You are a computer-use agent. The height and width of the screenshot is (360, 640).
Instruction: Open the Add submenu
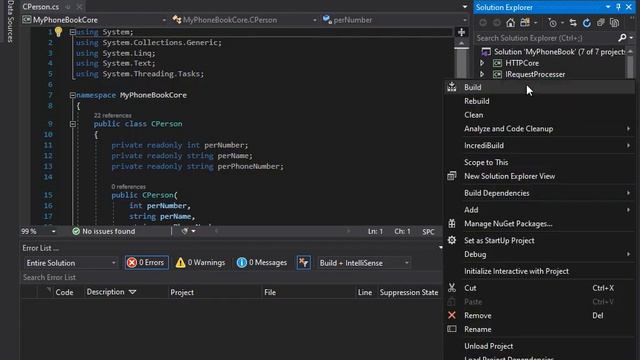pos(540,210)
